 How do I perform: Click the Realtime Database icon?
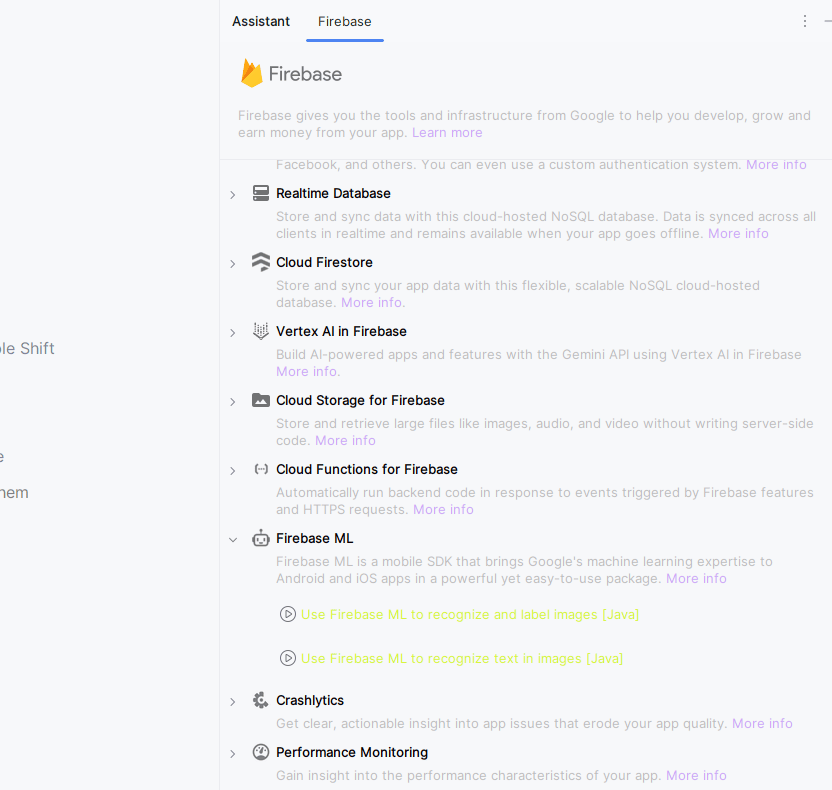tap(261, 193)
